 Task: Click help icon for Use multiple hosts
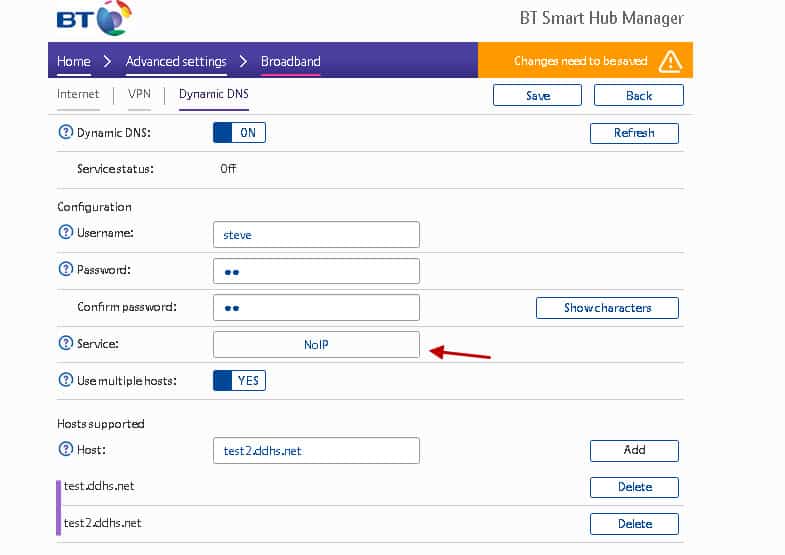(x=66, y=380)
